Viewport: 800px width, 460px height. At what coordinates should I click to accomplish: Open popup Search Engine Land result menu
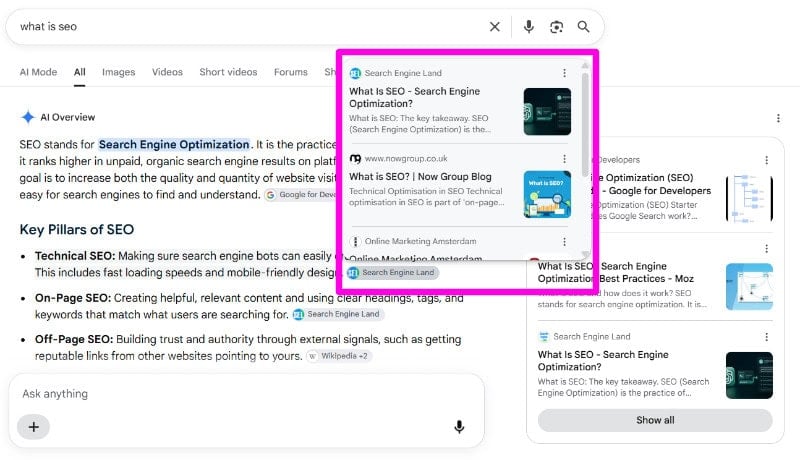(564, 73)
